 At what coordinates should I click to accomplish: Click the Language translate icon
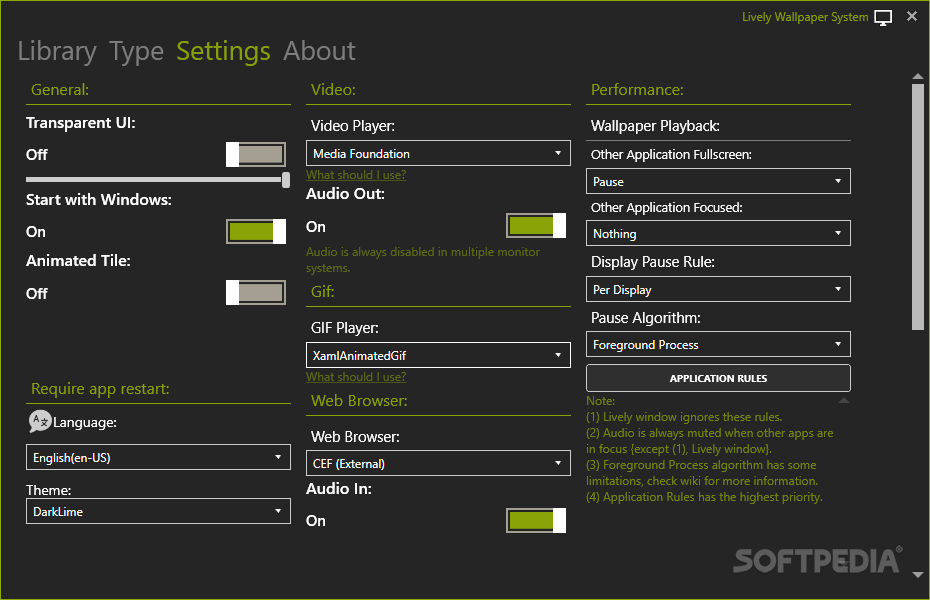click(40, 422)
